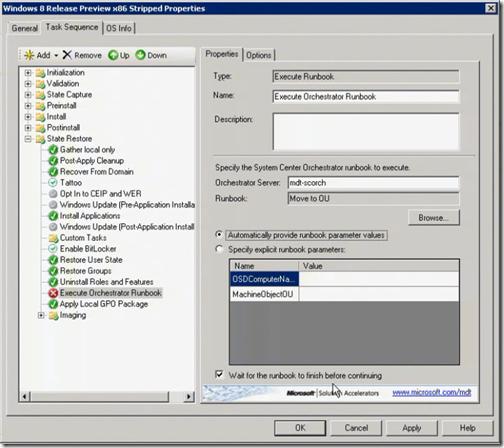Select the State Restore folder icon
Screen dimensions: 504x448
coord(40,139)
